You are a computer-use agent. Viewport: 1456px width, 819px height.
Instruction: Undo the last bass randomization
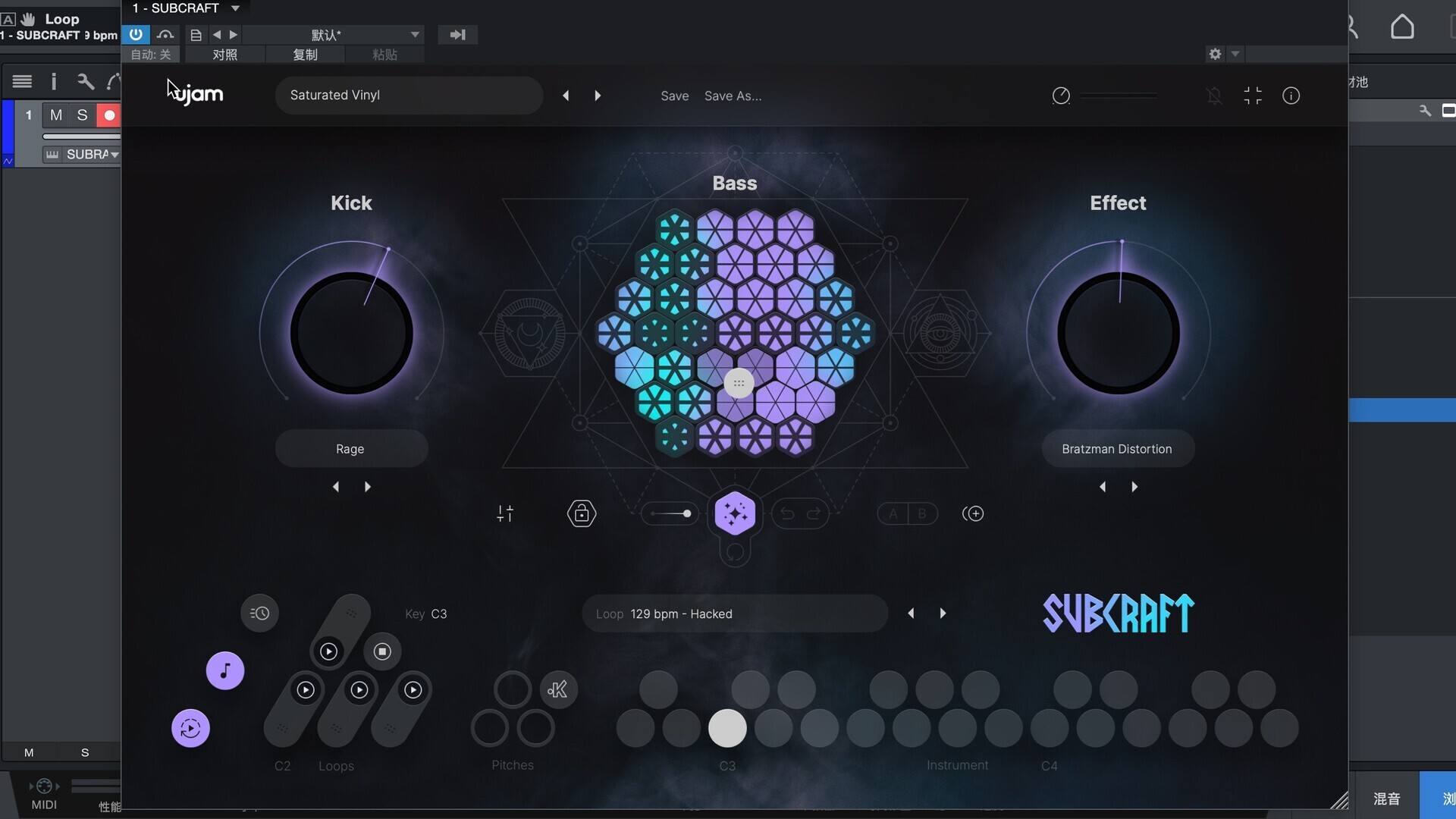click(x=787, y=514)
